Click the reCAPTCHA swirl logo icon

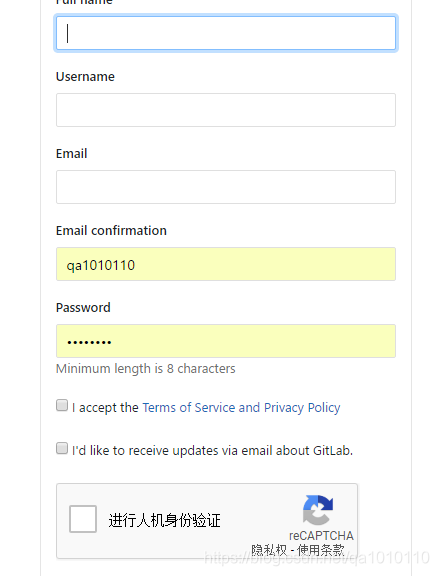coord(318,510)
